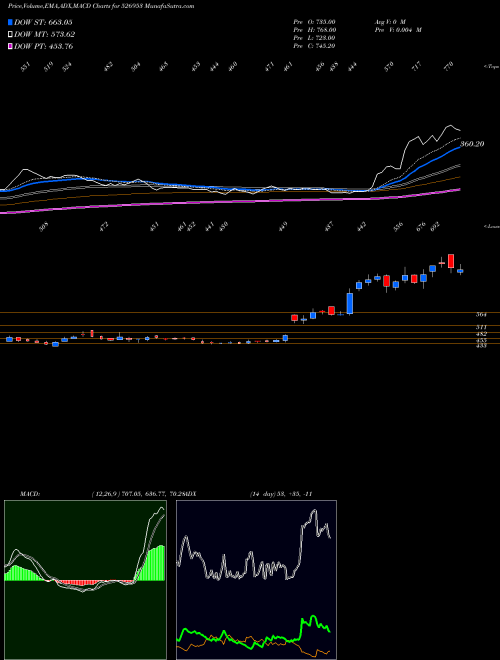500x660 pixels.
Task: Click the 482 horizontal level label
Action: (x=481, y=334)
